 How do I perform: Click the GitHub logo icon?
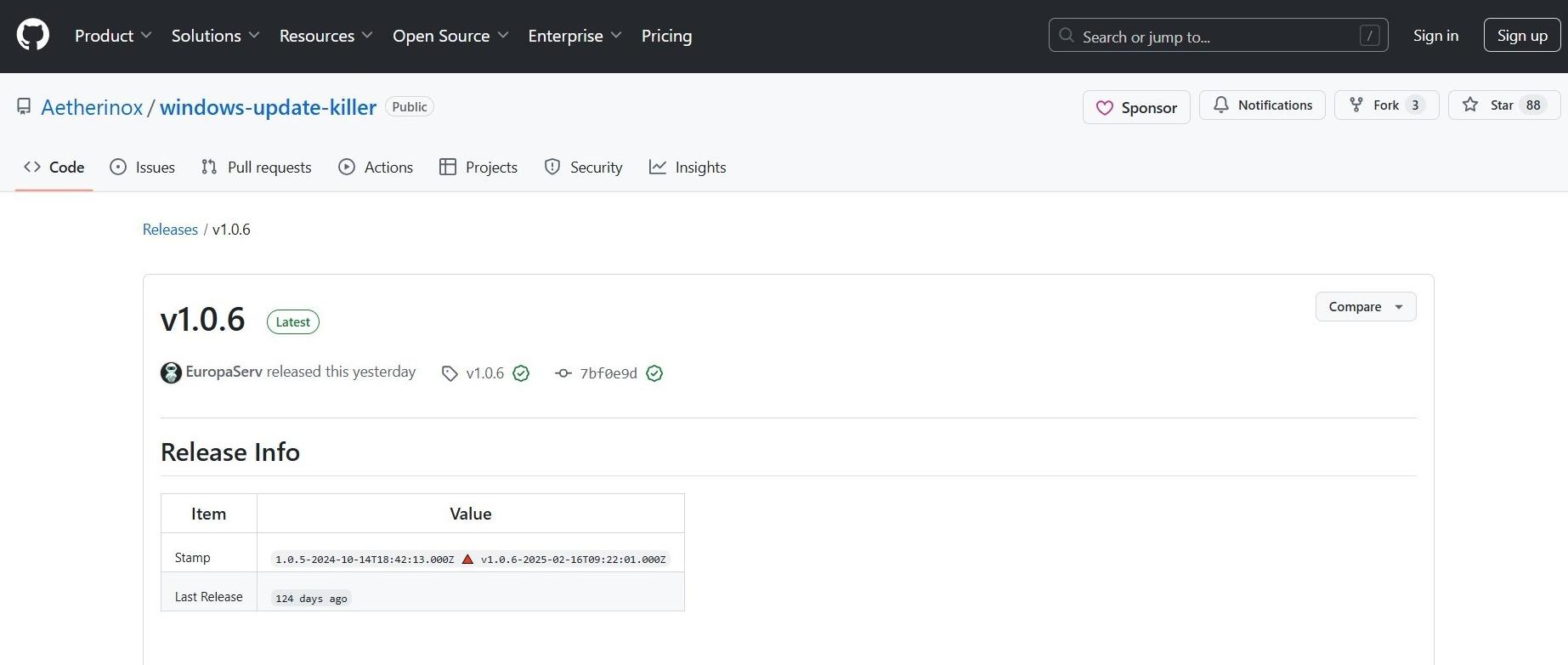click(x=33, y=36)
